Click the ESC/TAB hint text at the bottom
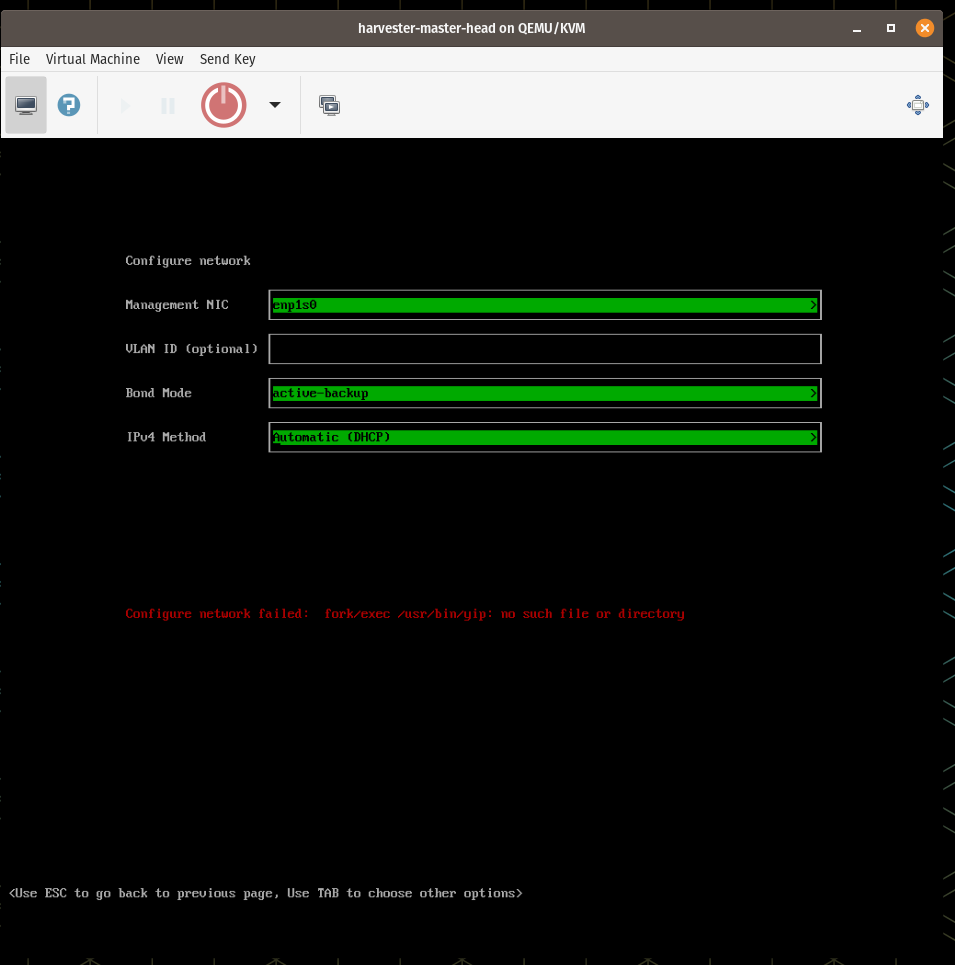The height and width of the screenshot is (965, 955). [265, 893]
